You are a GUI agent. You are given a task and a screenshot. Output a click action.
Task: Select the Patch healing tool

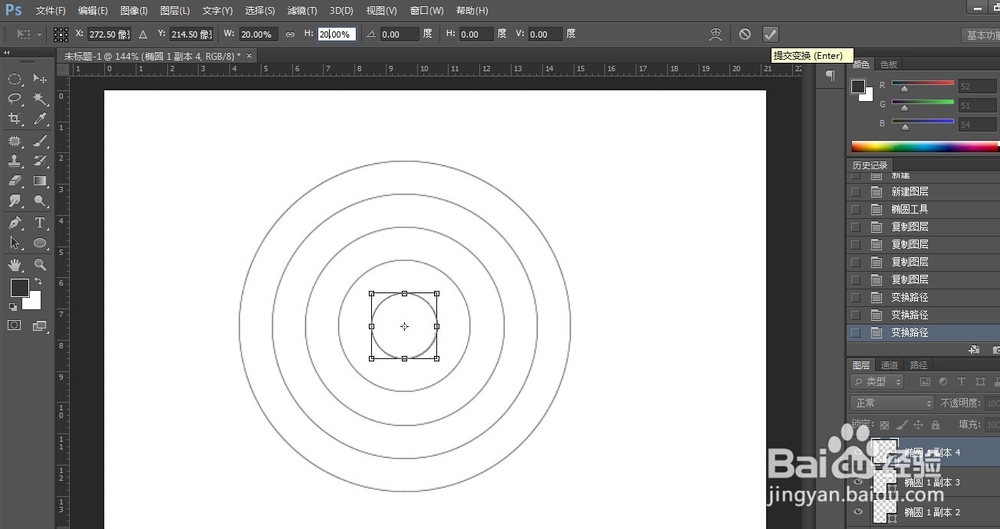(x=14, y=141)
